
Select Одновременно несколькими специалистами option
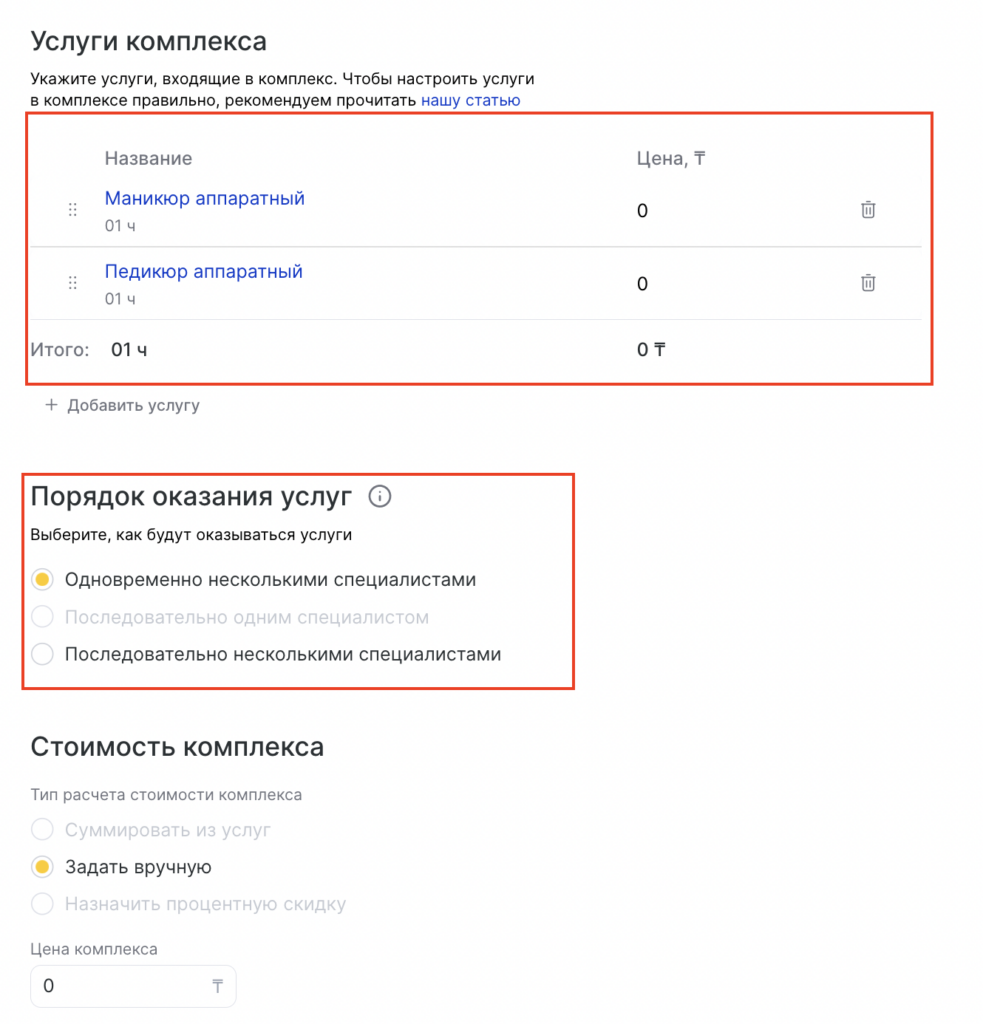coord(42,579)
